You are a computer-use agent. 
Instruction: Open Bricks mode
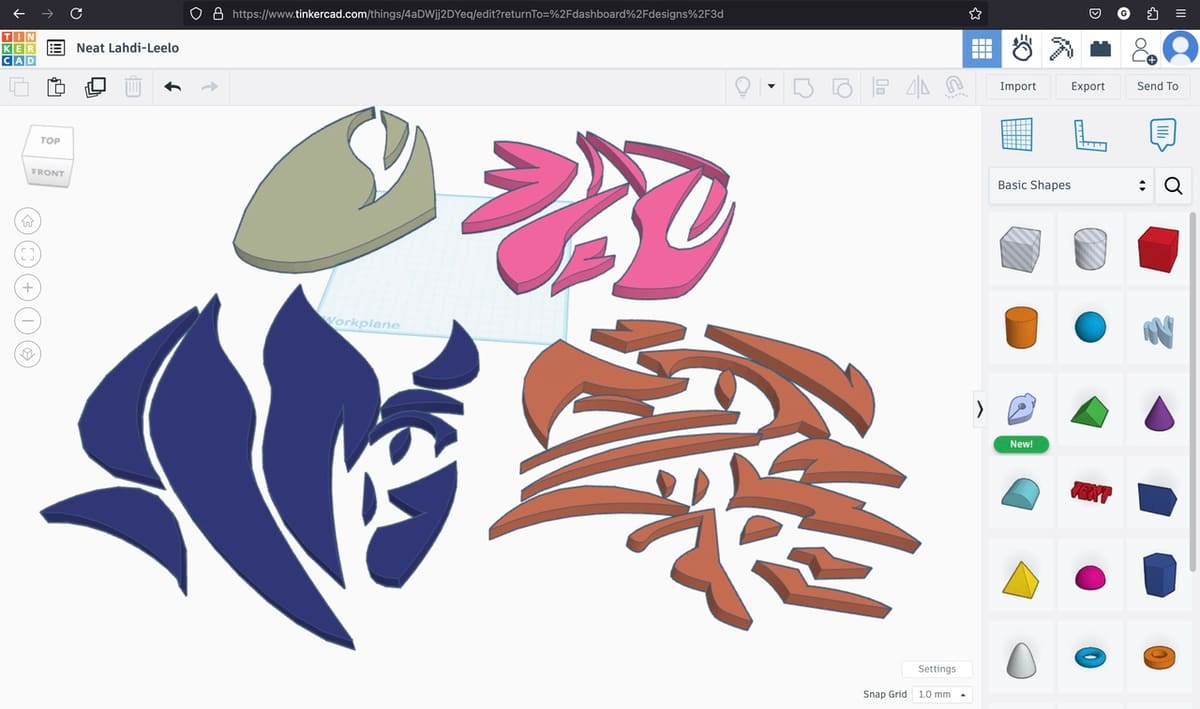click(1100, 48)
